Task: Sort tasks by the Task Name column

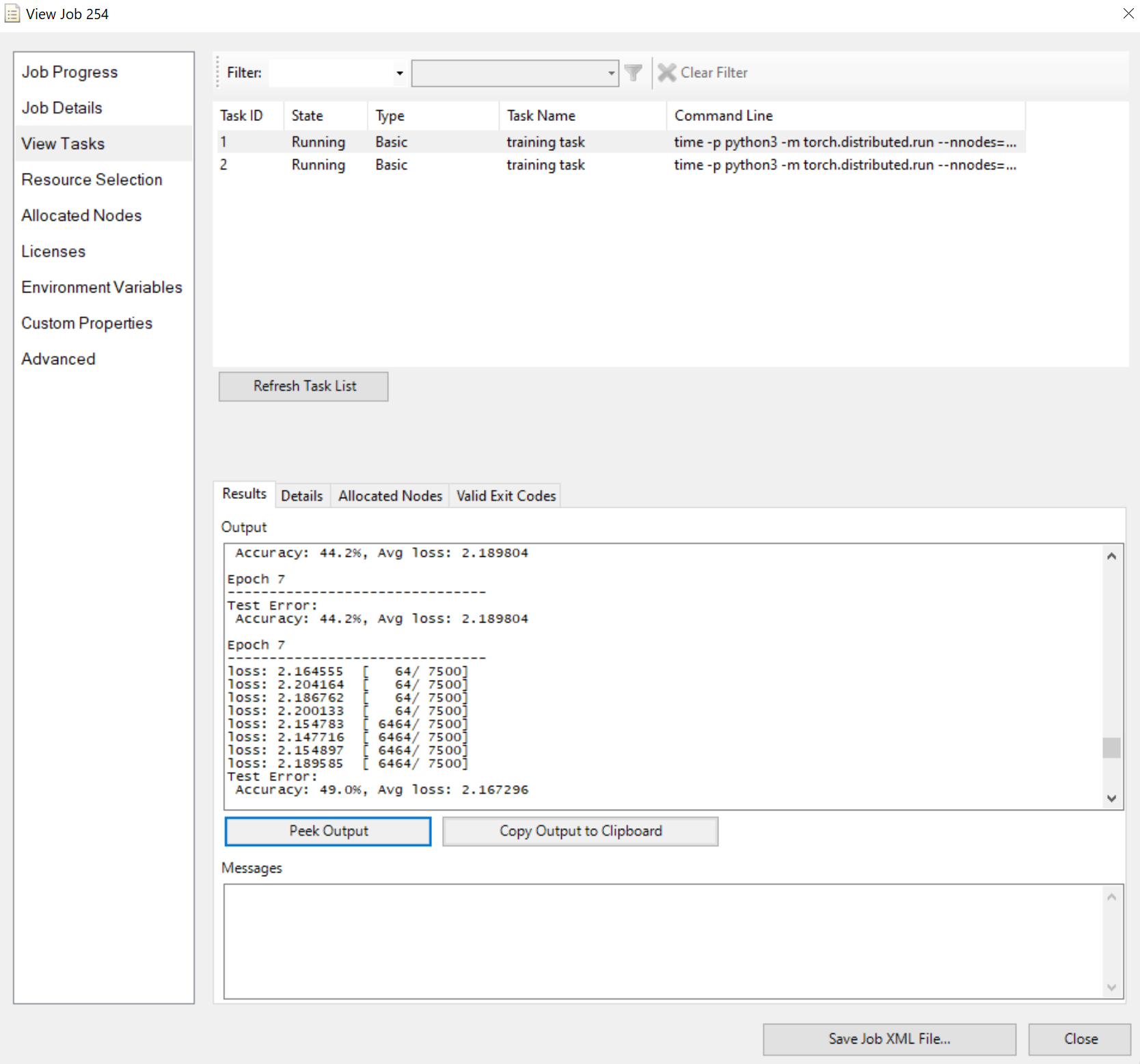Action: 541,115
